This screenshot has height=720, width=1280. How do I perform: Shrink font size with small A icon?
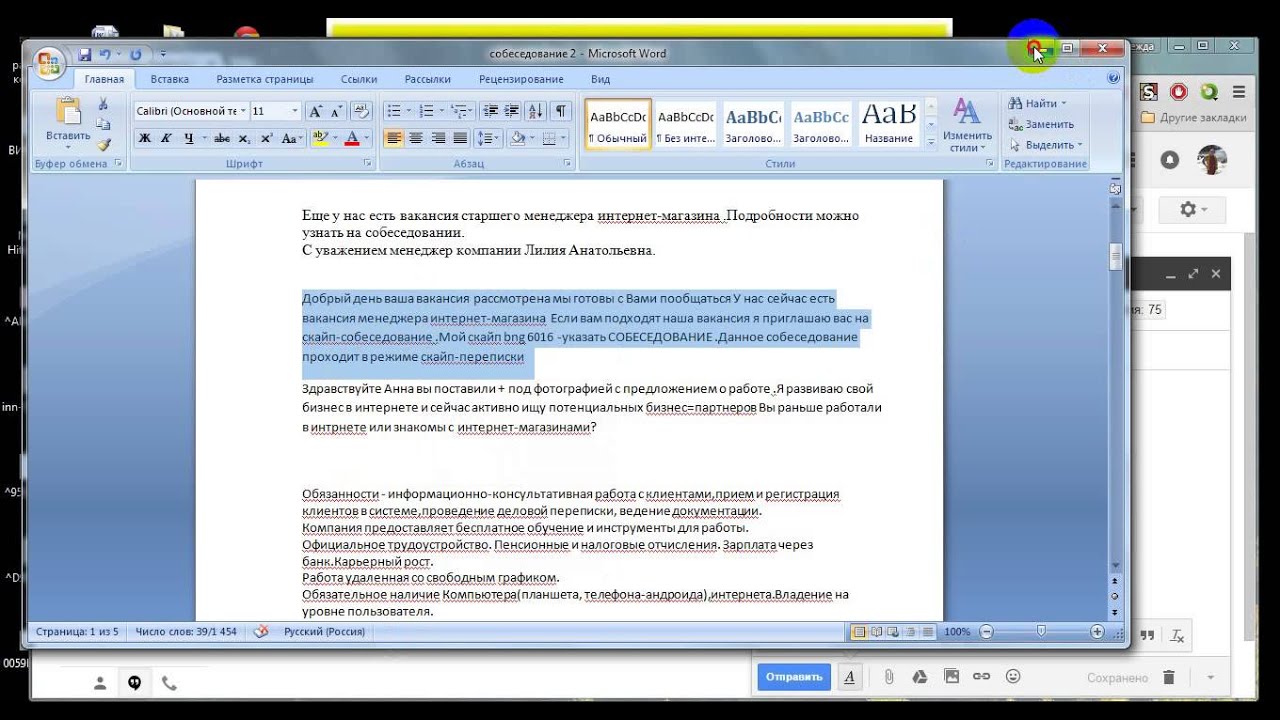click(335, 111)
